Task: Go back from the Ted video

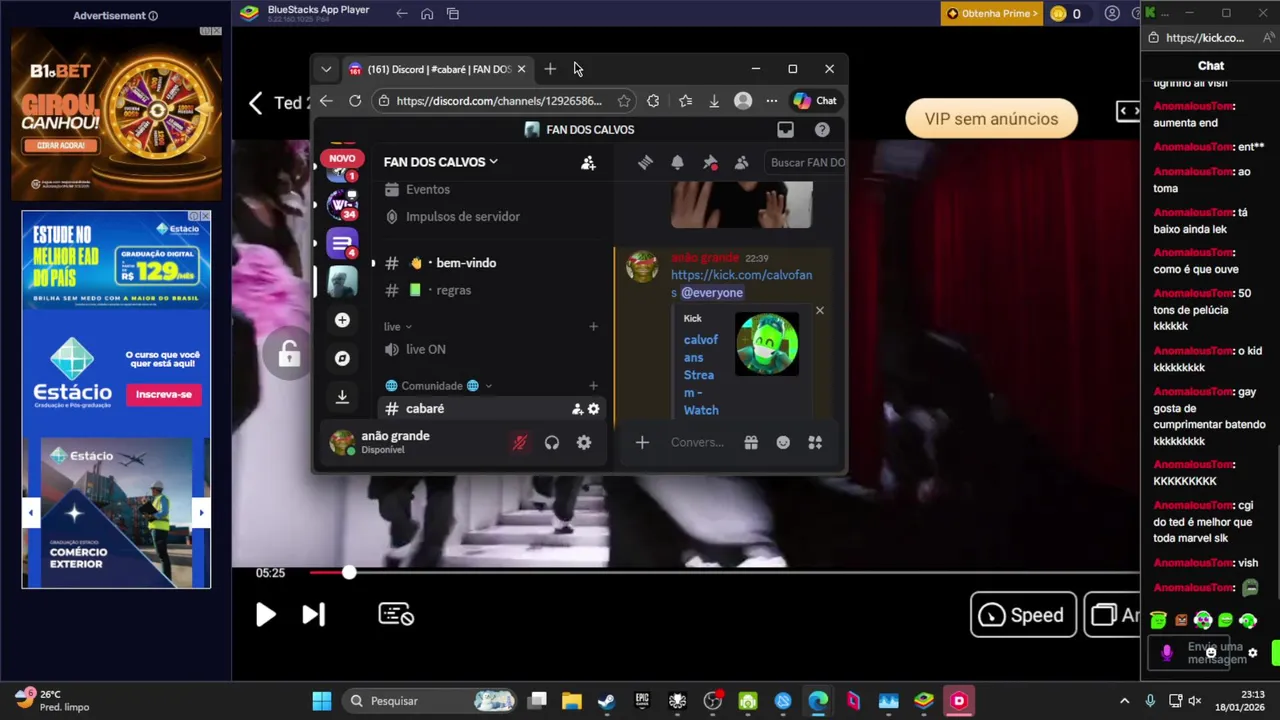Action: [256, 103]
